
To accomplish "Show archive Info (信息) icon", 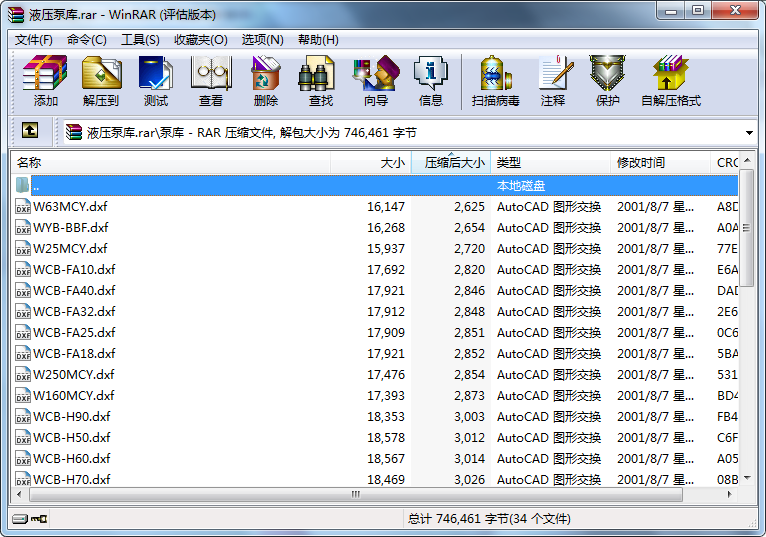I will pos(430,81).
